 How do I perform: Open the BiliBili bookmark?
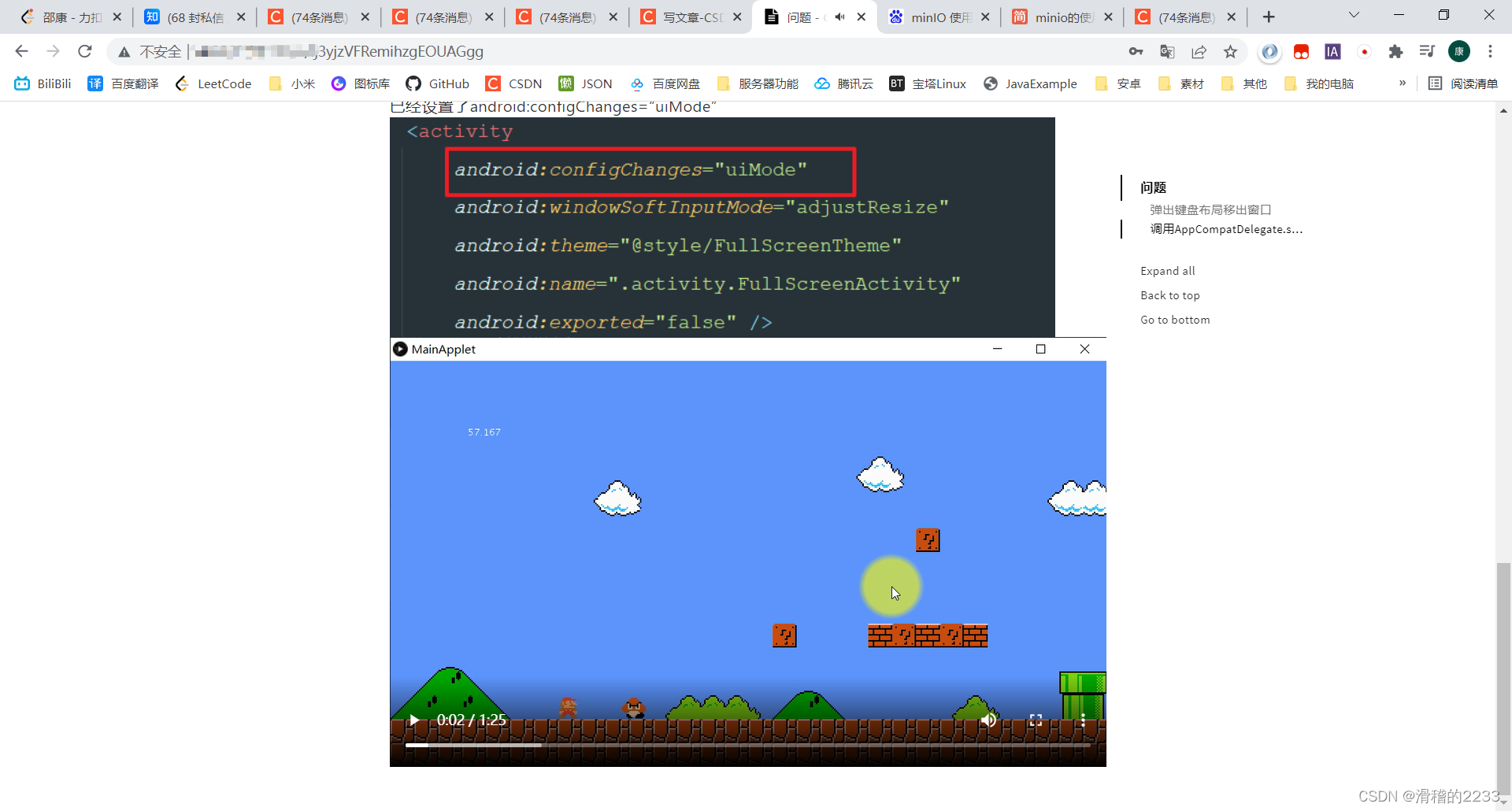pos(43,83)
